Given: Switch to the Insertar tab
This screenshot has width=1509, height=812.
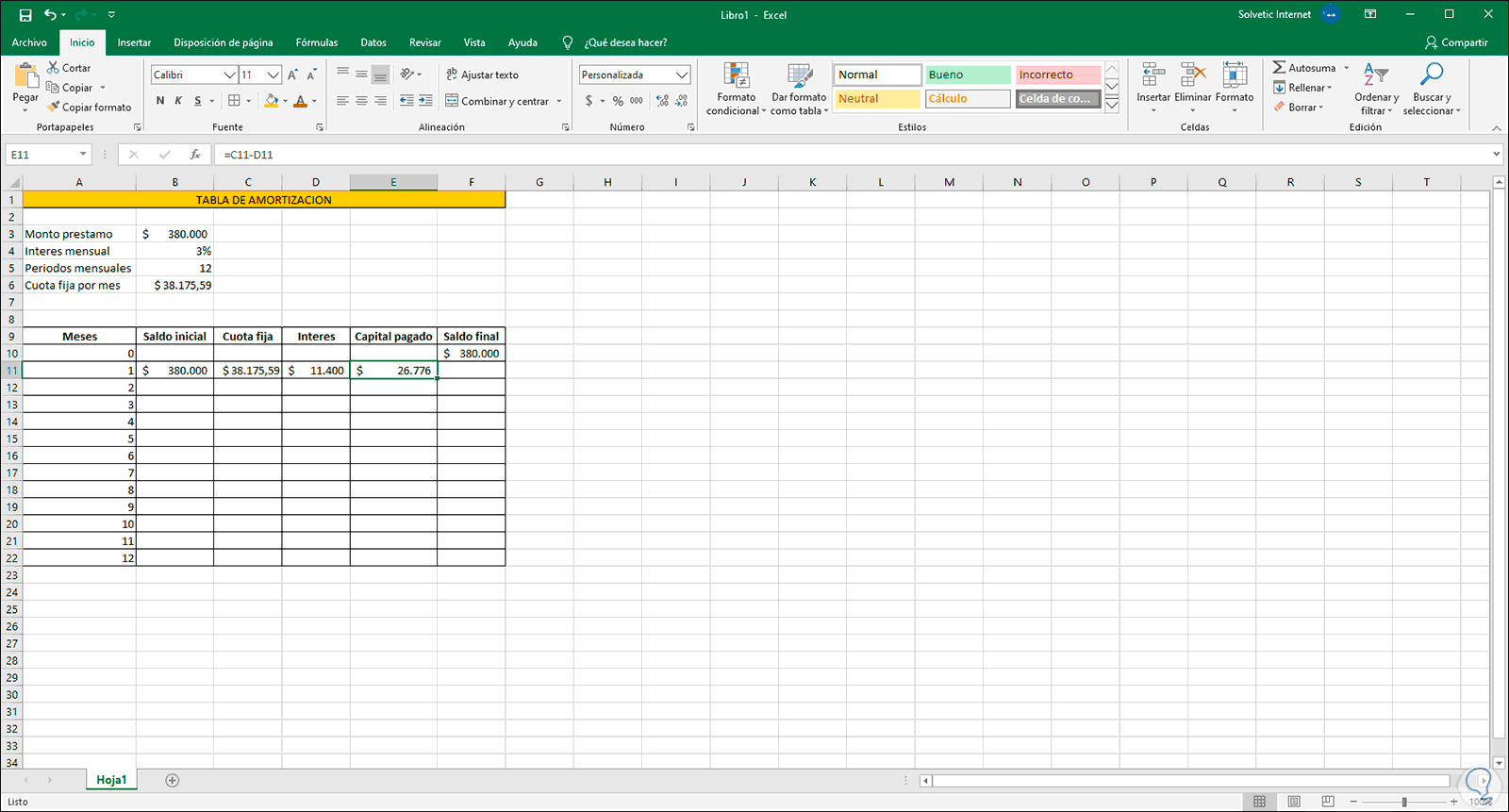Looking at the screenshot, I should [x=134, y=42].
